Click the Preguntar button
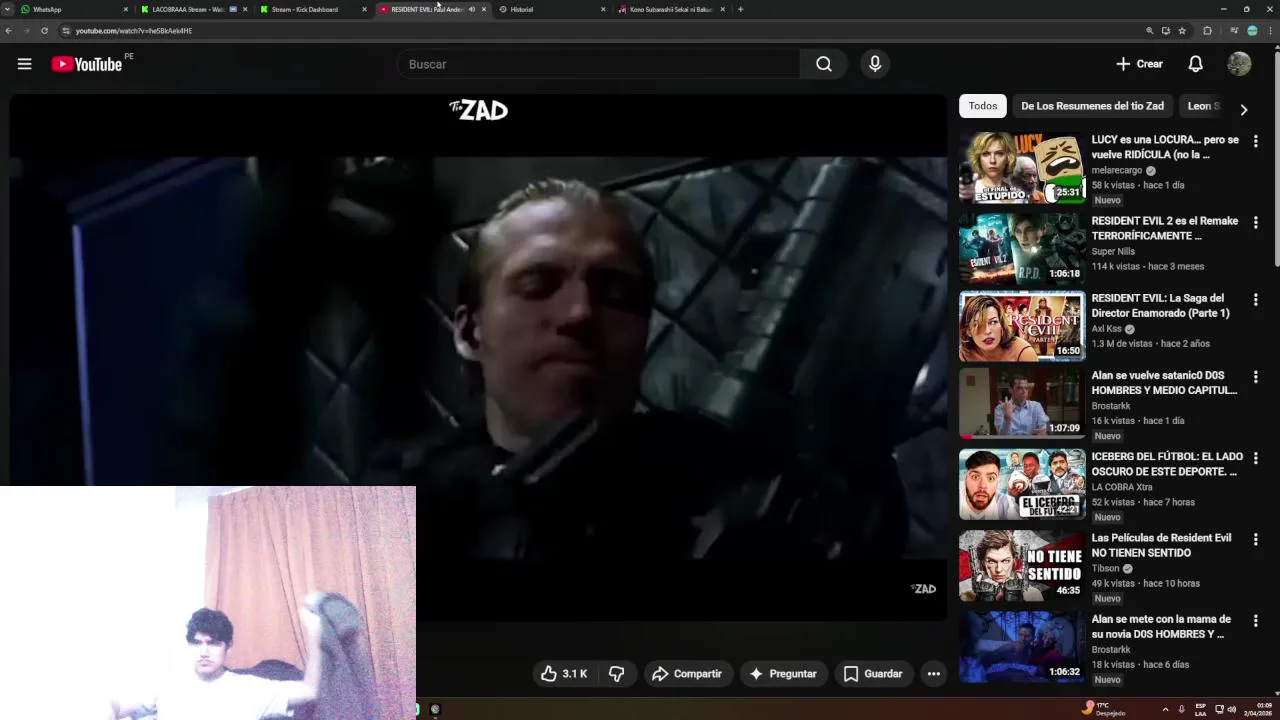Image resolution: width=1280 pixels, height=720 pixels. (783, 674)
